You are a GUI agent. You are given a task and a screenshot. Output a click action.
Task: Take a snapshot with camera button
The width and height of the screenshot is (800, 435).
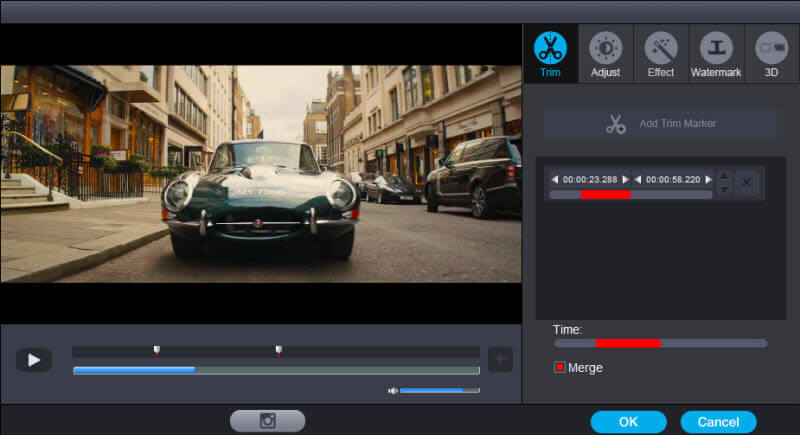267,421
